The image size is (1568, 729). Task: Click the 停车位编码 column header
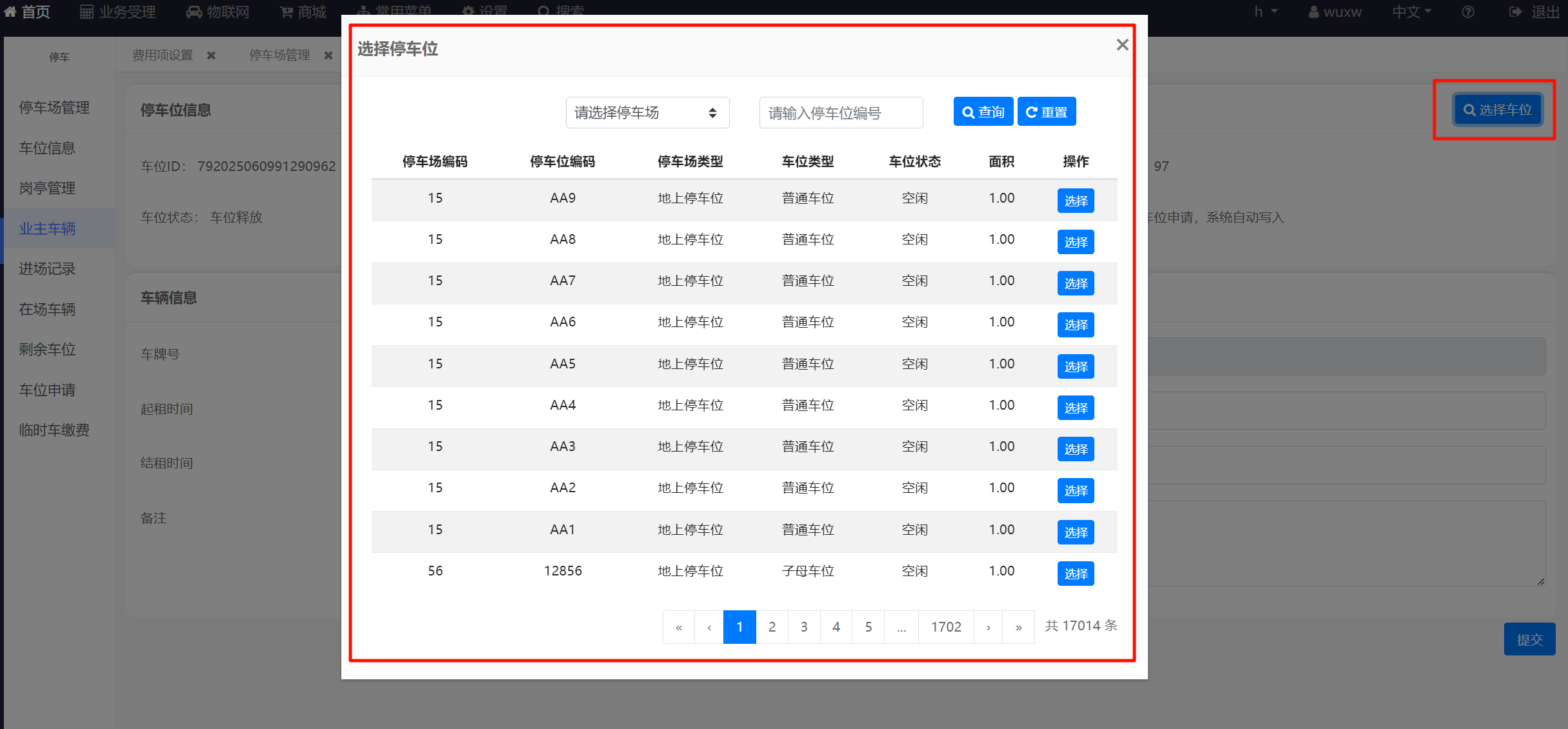coord(563,161)
